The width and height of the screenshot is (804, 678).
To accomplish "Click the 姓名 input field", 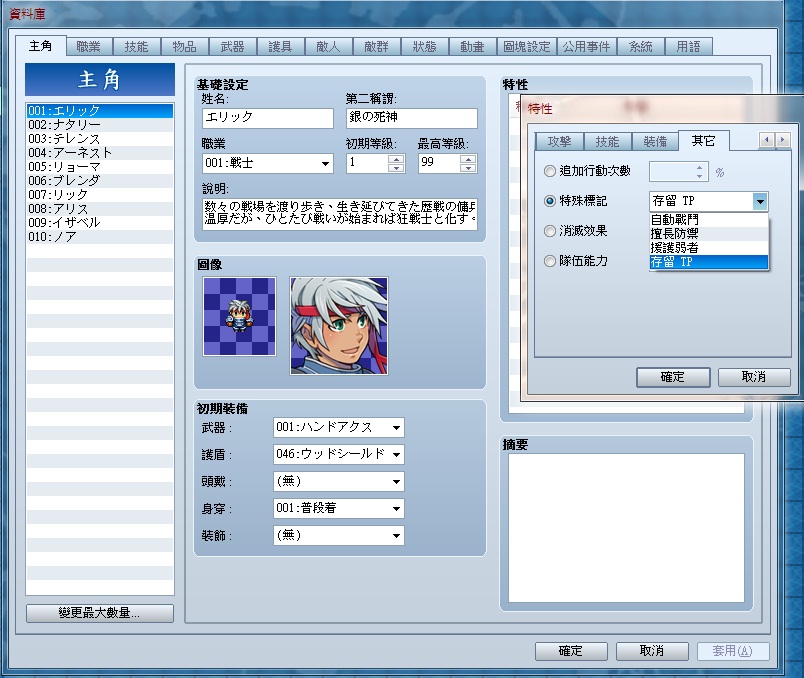I will tap(268, 118).
